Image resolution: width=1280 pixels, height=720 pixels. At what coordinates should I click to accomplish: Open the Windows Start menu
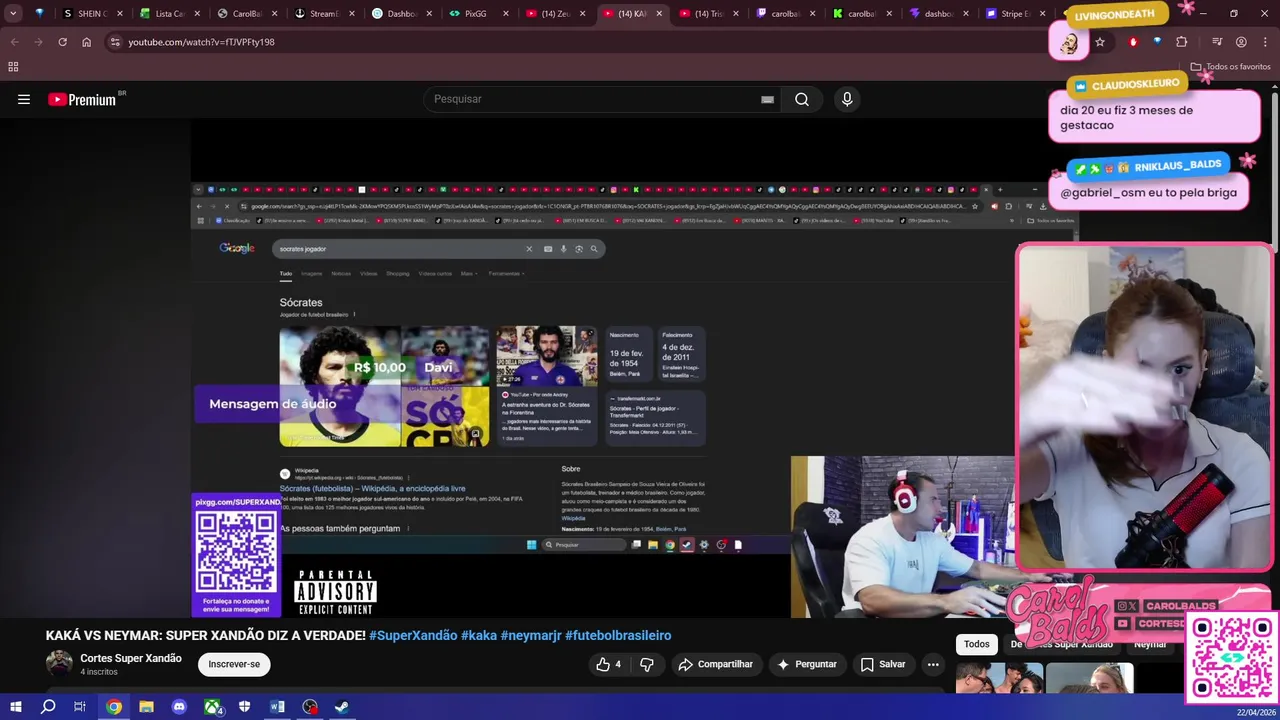click(15, 707)
